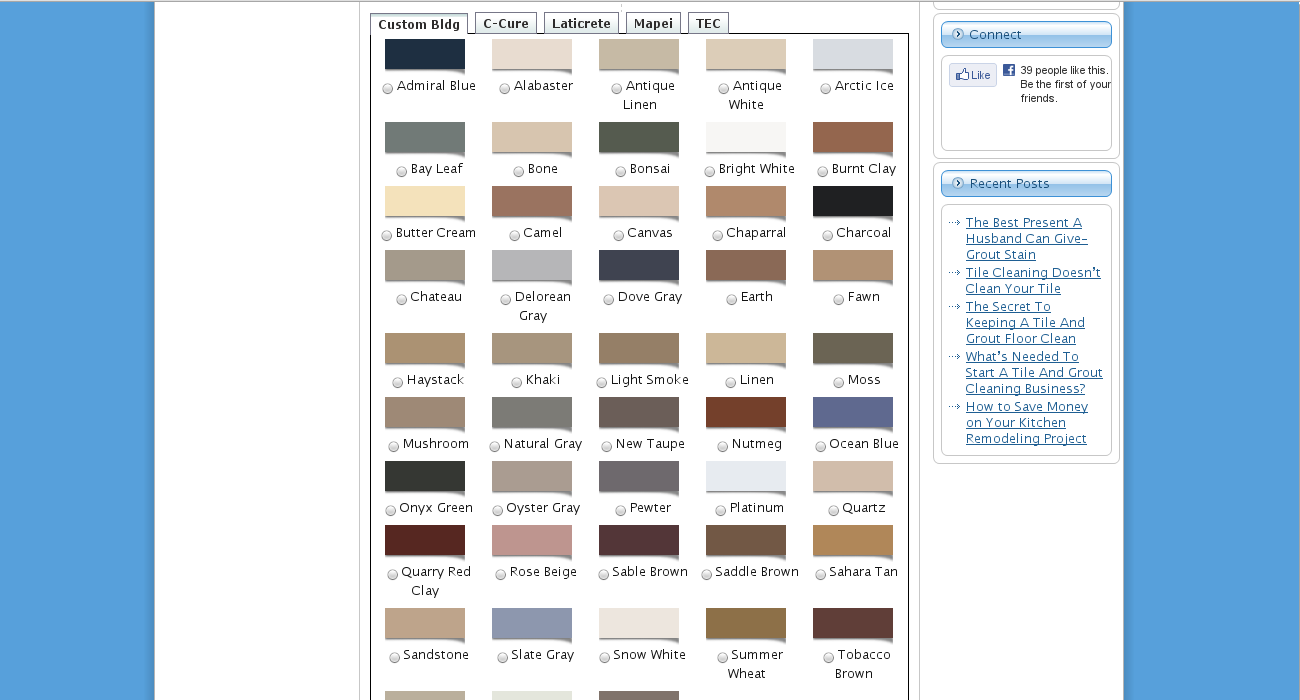This screenshot has width=1300, height=700.
Task: Click the Facebook logo icon
Action: click(1009, 70)
